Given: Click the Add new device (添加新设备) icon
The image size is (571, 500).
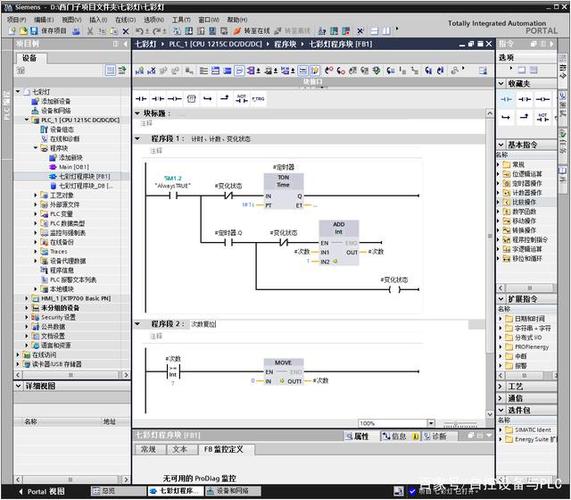Looking at the screenshot, I should tap(35, 101).
